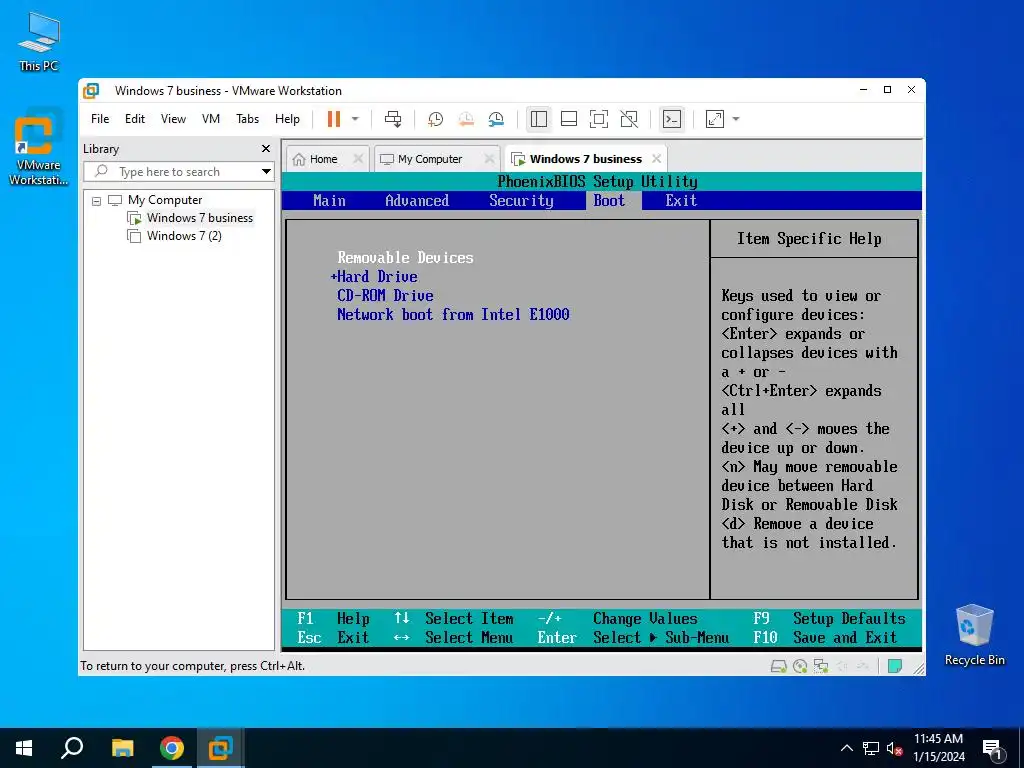
Task: Click the hard disk status icon
Action: (x=778, y=667)
